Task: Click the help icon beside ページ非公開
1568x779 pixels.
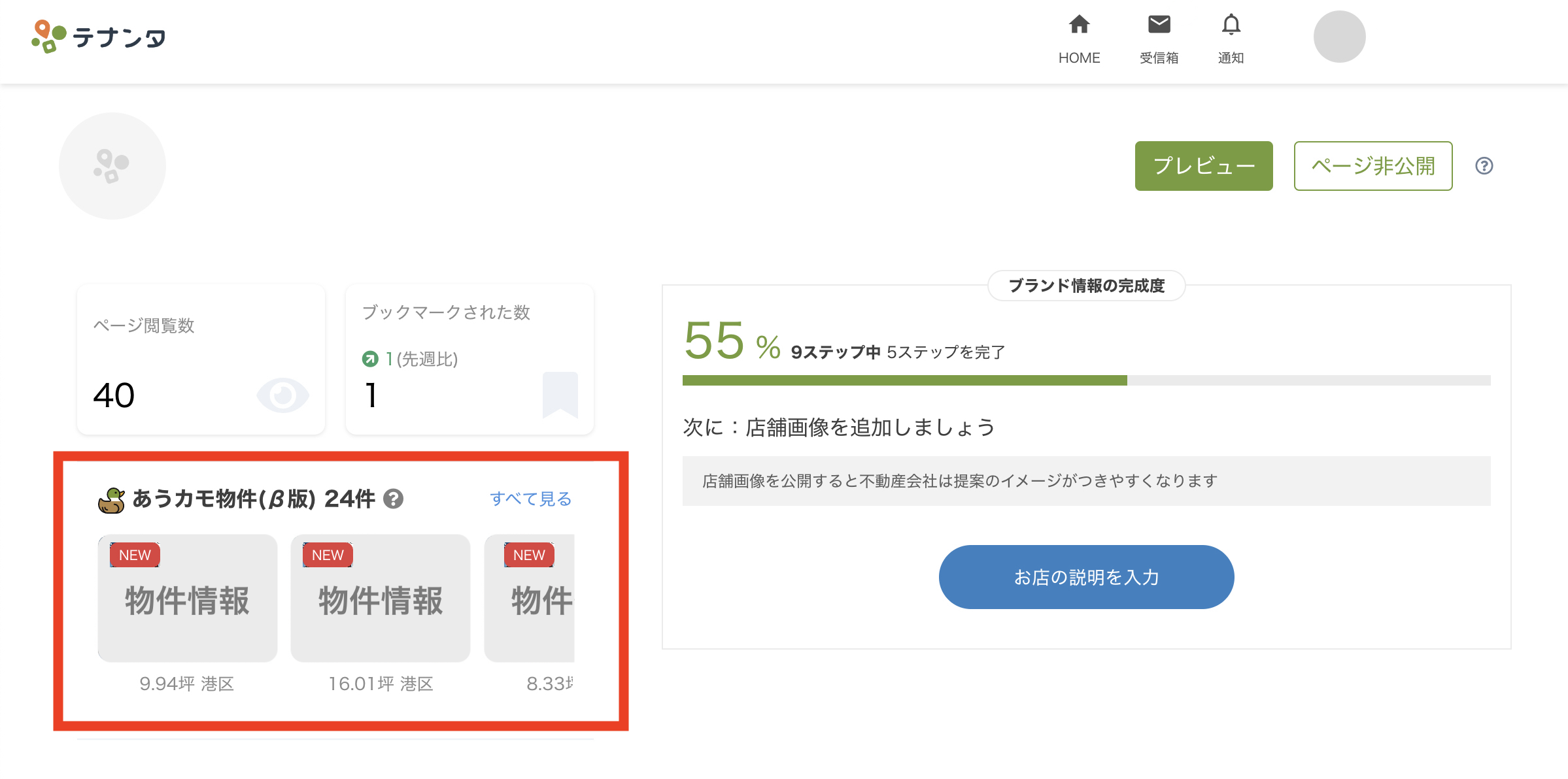Action: coord(1484,166)
